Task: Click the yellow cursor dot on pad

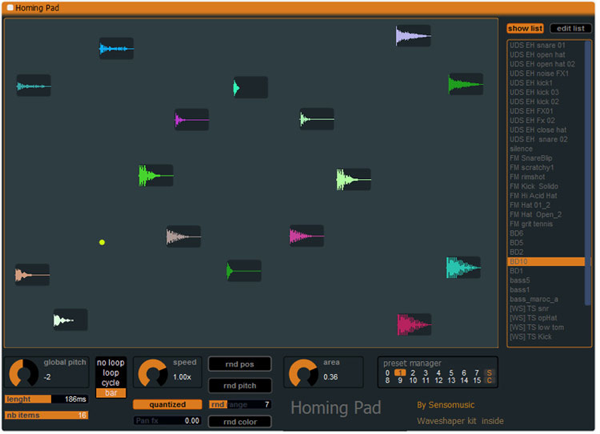Action: pyautogui.click(x=101, y=242)
